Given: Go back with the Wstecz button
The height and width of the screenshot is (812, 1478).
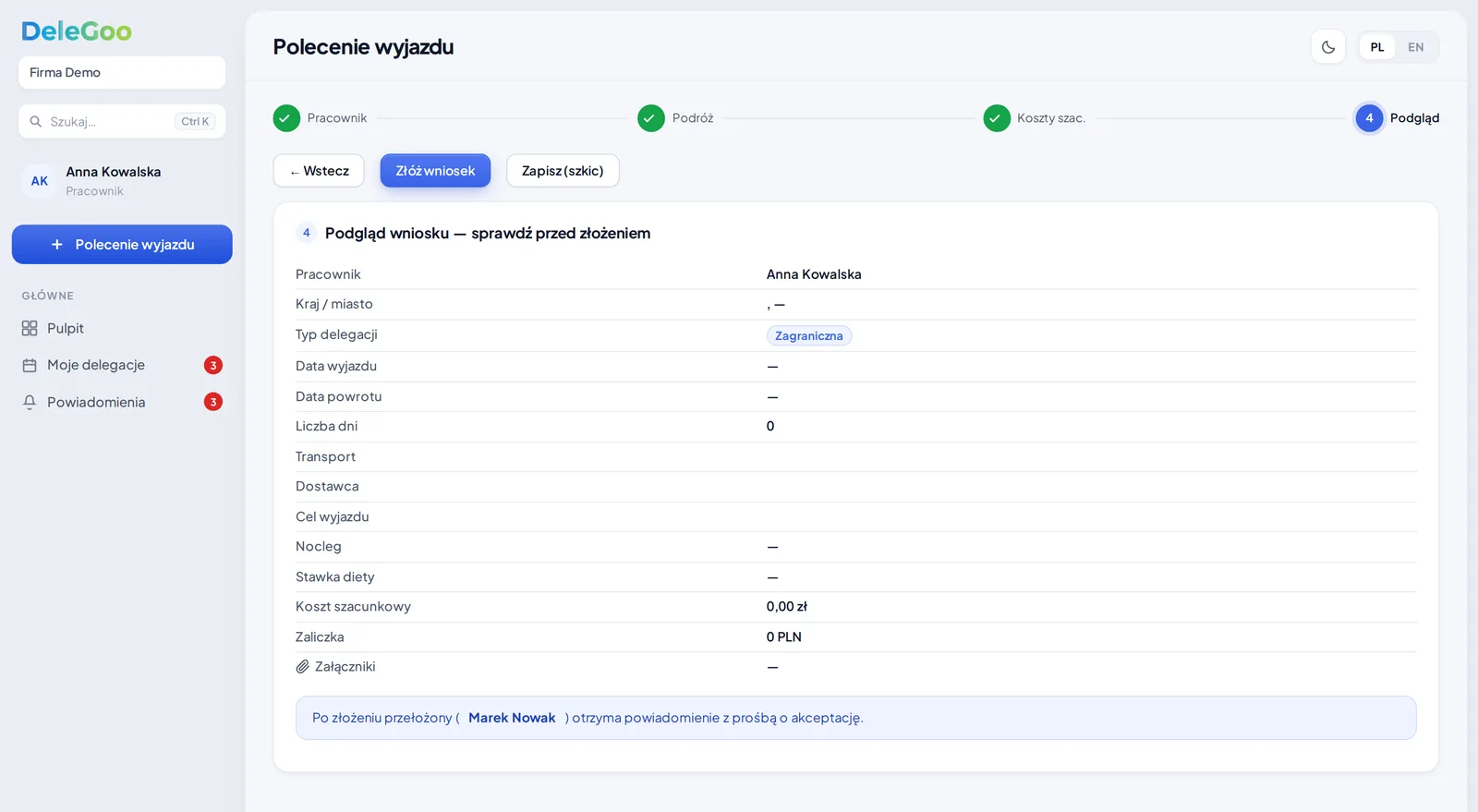Looking at the screenshot, I should pyautogui.click(x=319, y=171).
